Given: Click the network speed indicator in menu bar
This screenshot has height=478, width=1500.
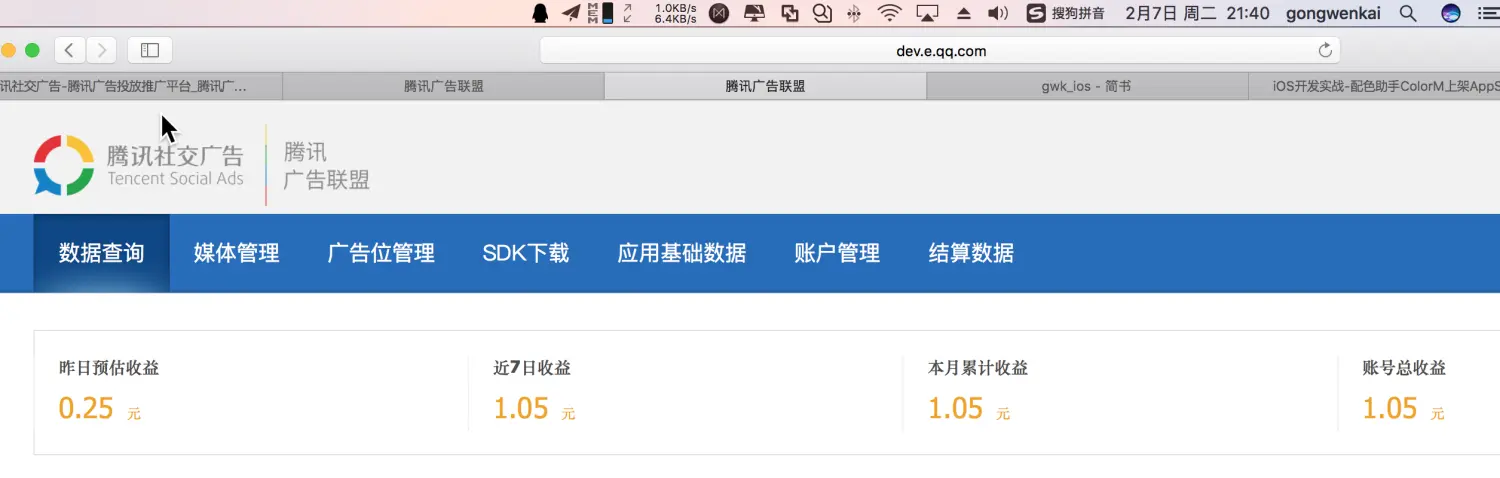Looking at the screenshot, I should 676,13.
